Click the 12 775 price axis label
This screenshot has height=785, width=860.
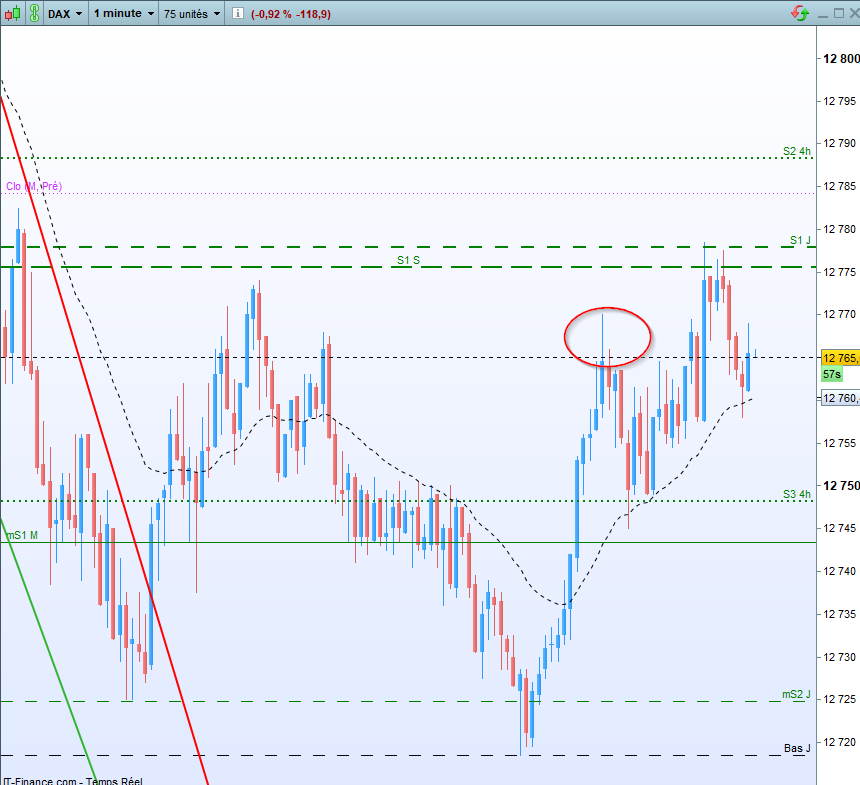point(840,272)
